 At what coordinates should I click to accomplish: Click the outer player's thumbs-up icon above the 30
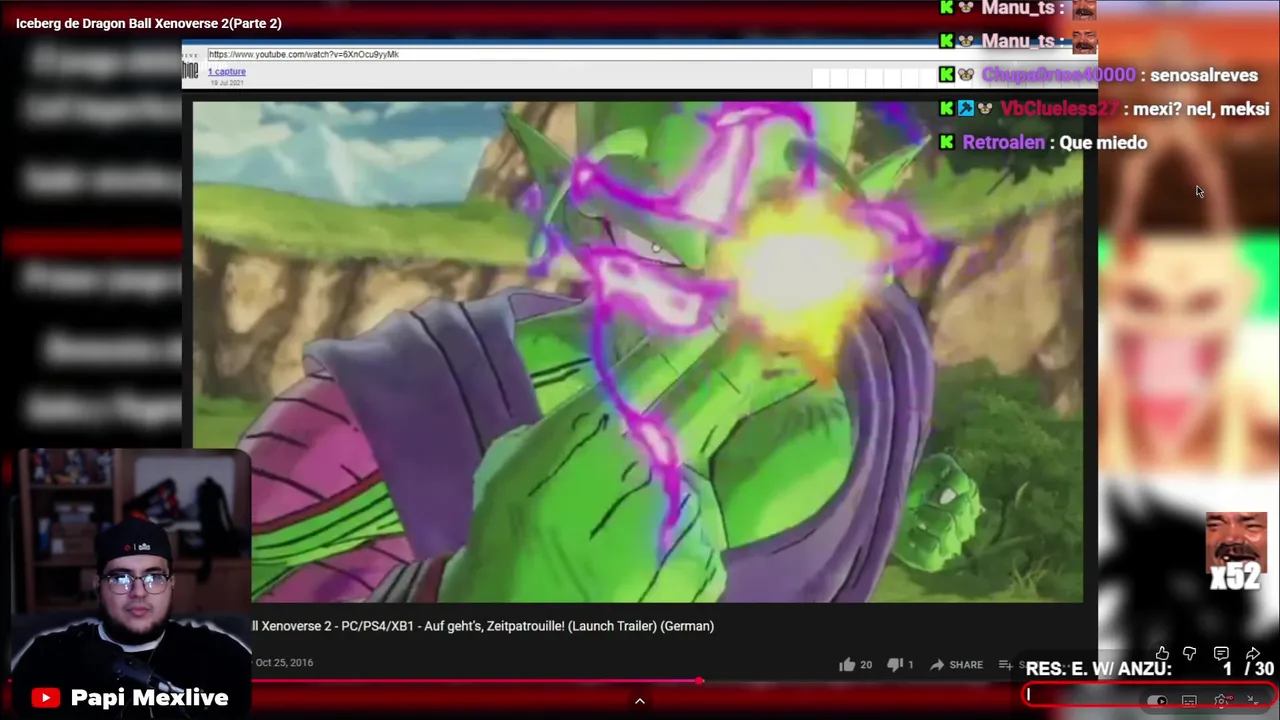[x=1162, y=653]
